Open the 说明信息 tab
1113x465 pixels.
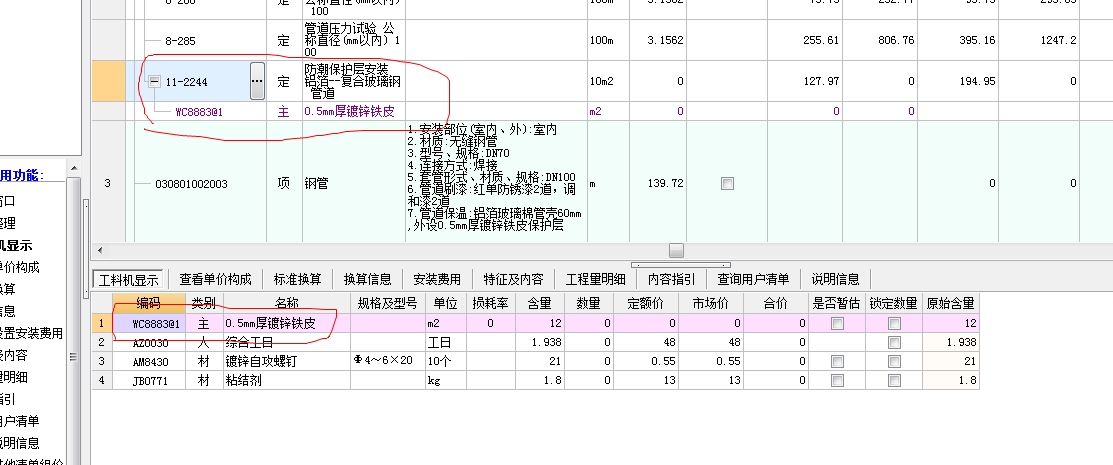click(x=835, y=279)
